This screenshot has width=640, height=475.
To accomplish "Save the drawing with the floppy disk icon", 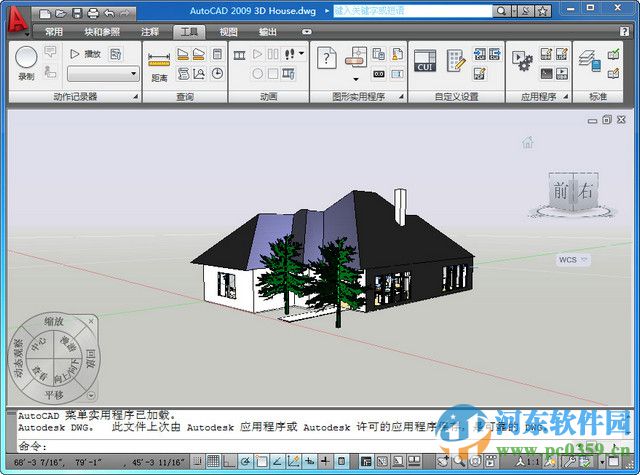I will pyautogui.click(x=77, y=13).
